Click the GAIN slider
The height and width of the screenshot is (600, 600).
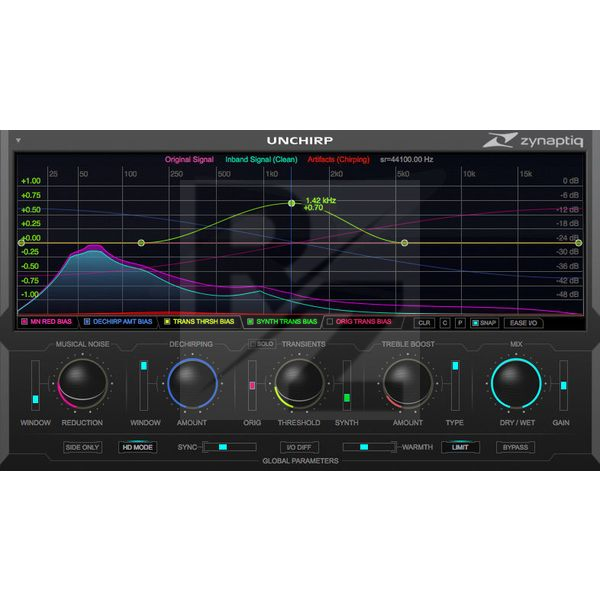pos(563,385)
